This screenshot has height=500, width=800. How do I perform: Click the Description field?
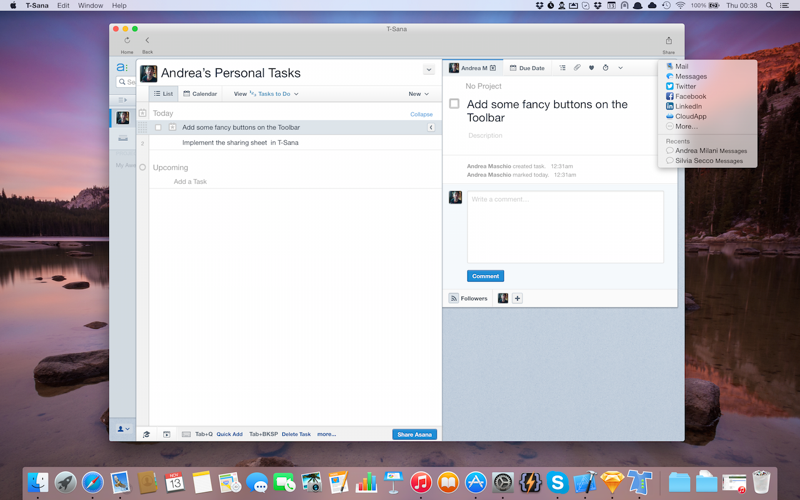(x=485, y=136)
